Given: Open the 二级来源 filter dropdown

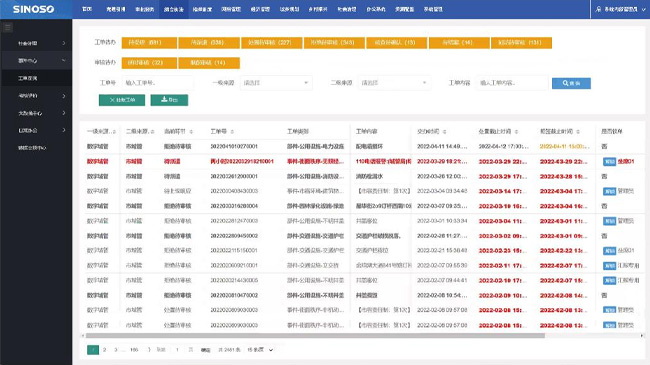Looking at the screenshot, I should [x=394, y=83].
